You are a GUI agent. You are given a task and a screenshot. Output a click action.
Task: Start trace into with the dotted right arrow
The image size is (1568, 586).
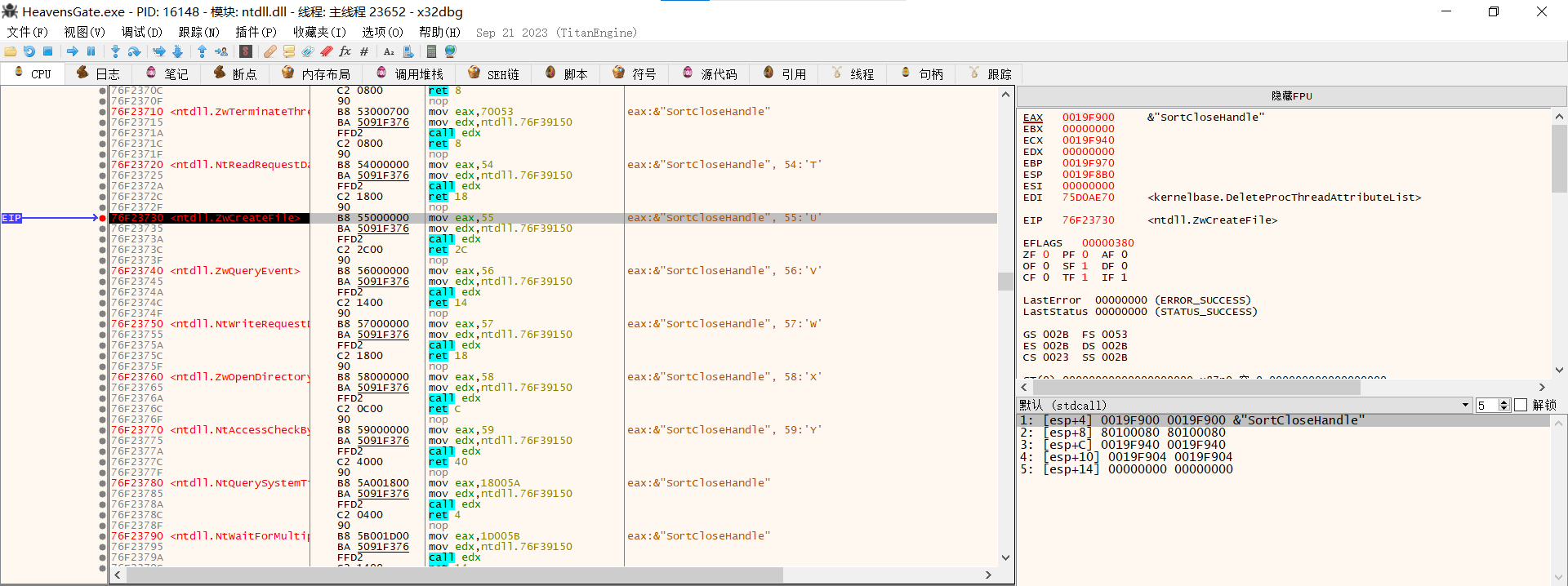(x=159, y=51)
